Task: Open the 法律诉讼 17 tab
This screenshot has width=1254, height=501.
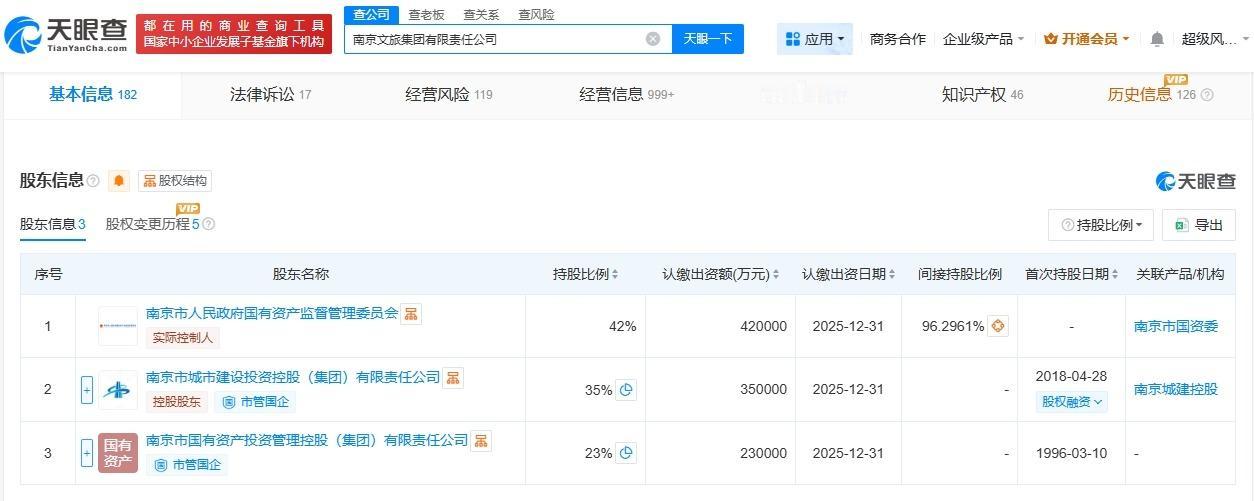Action: click(271, 95)
